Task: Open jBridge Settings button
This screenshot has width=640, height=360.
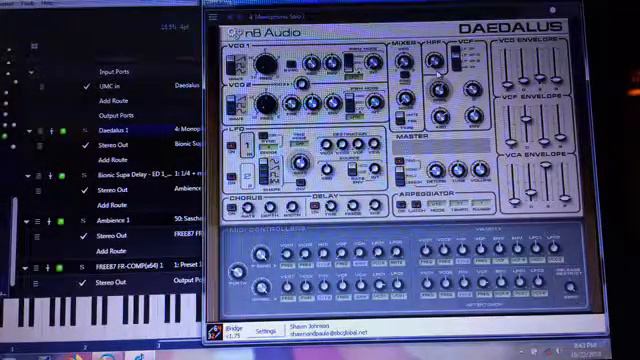Action: coord(266,331)
